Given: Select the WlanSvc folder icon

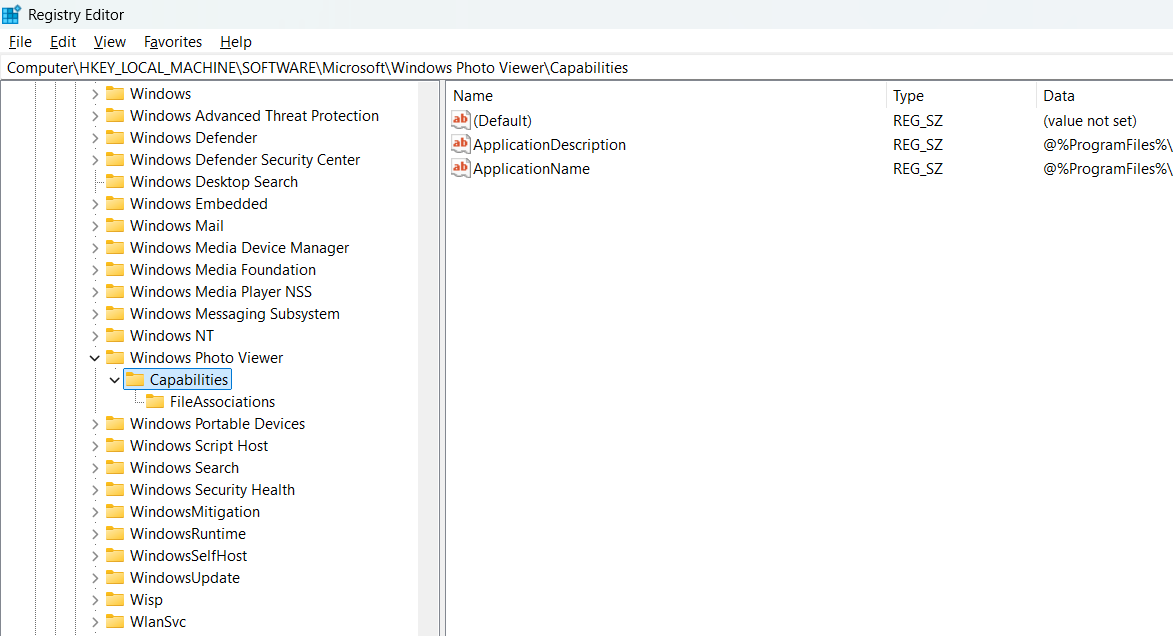Looking at the screenshot, I should tap(115, 622).
